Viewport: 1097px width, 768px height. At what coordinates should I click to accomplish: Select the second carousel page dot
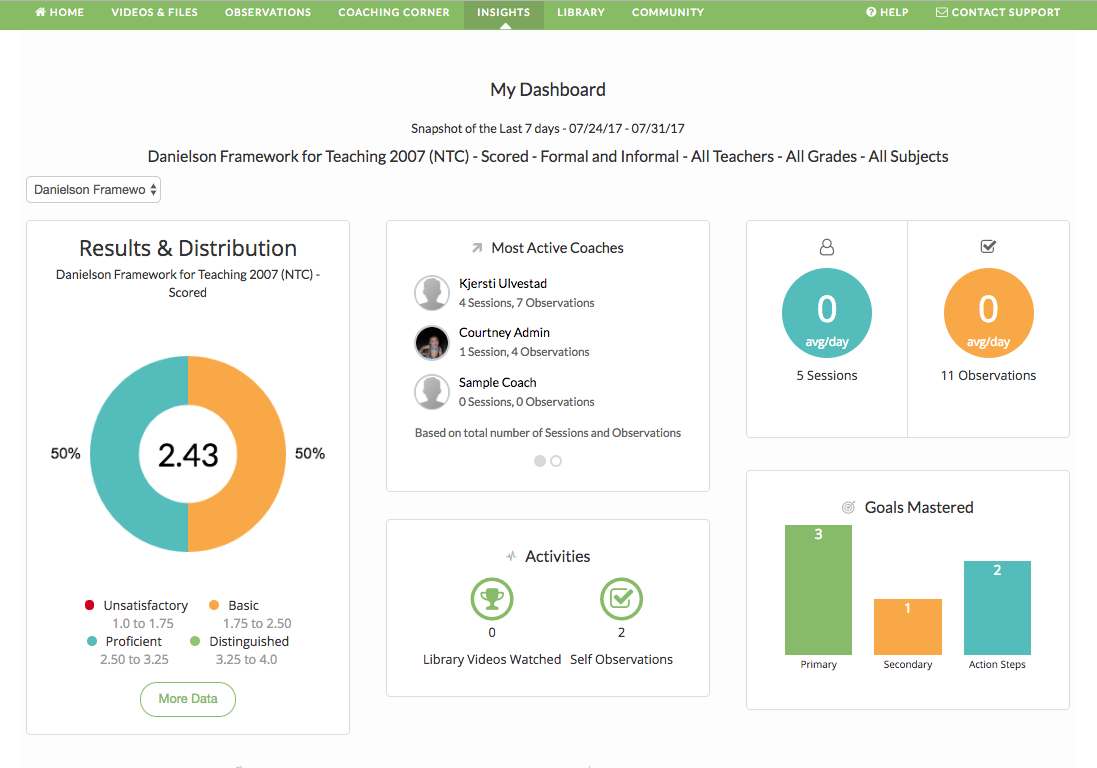[x=556, y=461]
